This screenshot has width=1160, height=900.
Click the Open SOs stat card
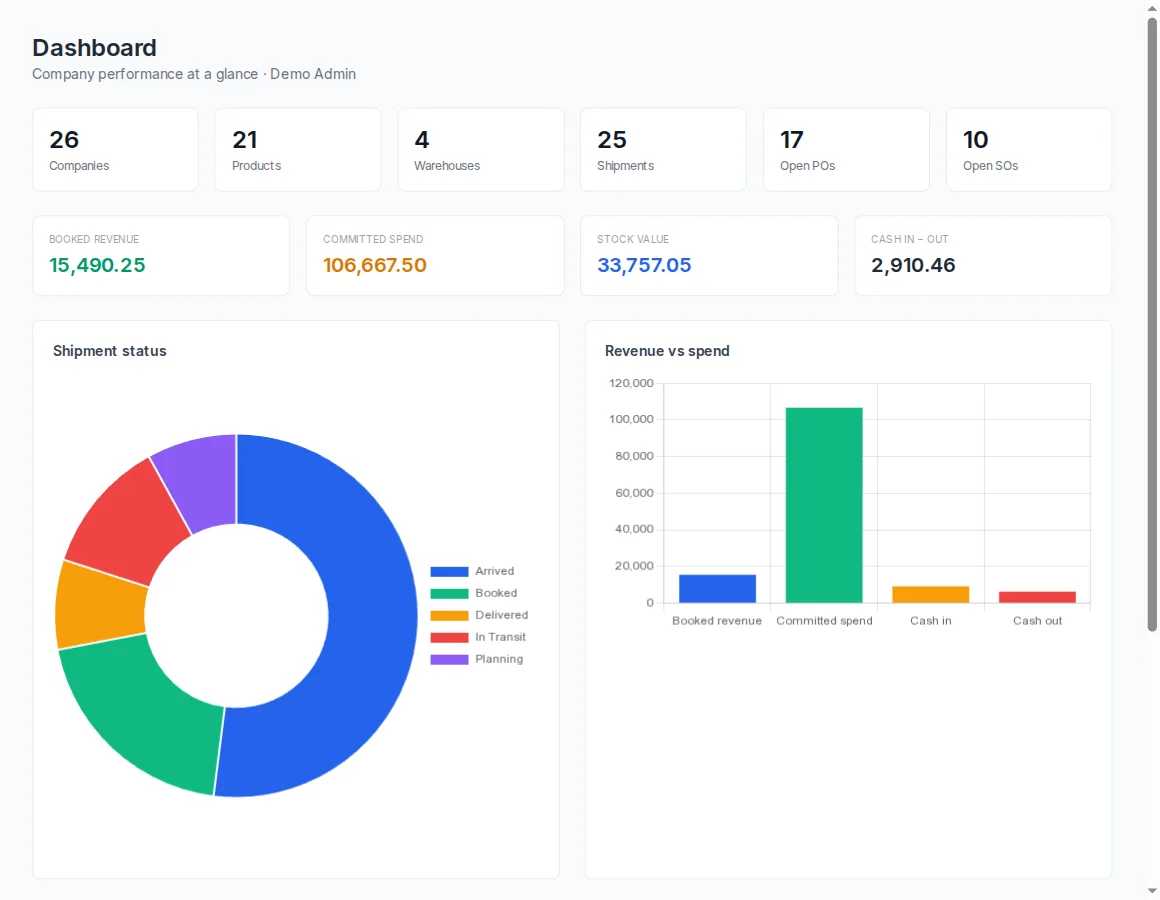(x=1029, y=150)
